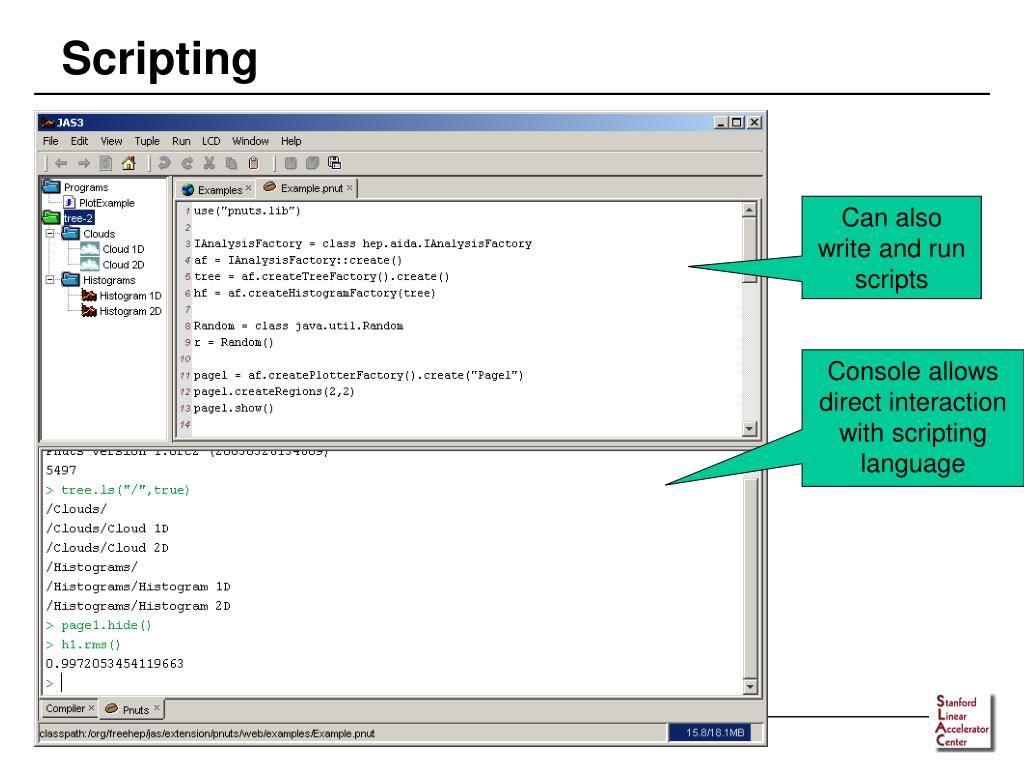The width and height of the screenshot is (1024, 768).
Task: Open the File menu
Action: point(50,141)
